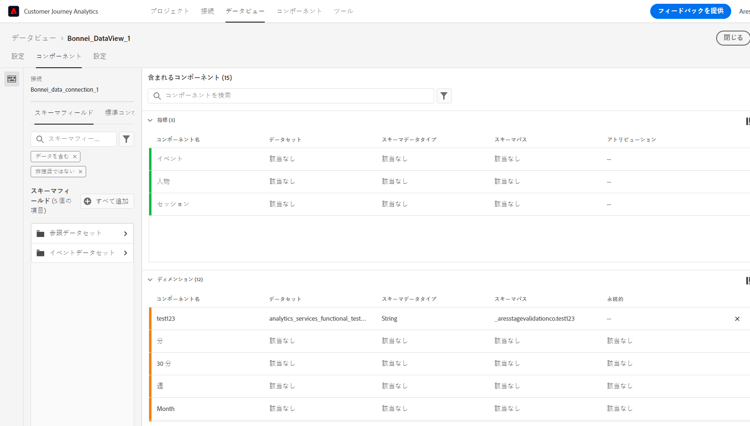Expand the 参照データセット folder chevron
This screenshot has height=426, width=750.
(125, 233)
